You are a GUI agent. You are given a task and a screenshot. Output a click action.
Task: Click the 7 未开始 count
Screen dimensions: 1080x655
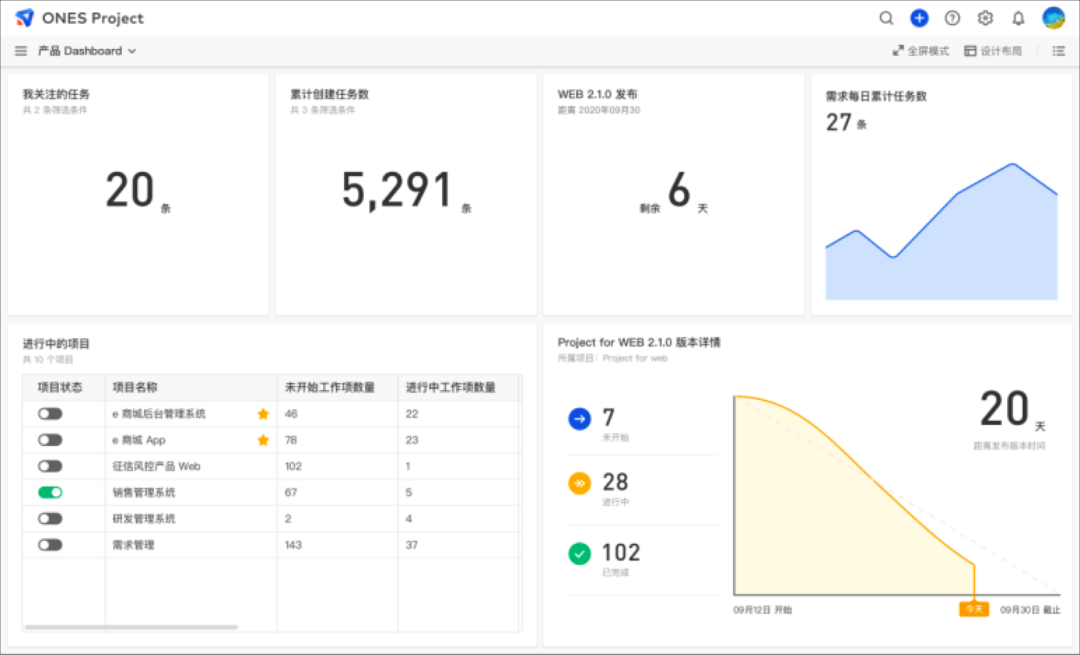coord(608,417)
